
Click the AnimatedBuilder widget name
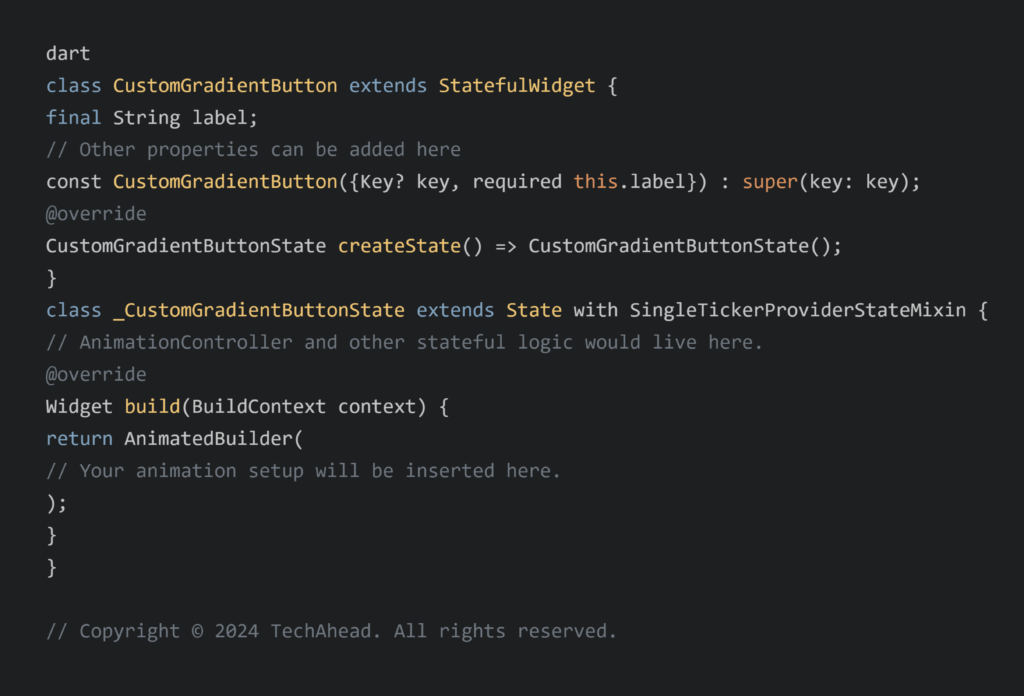[x=208, y=438]
